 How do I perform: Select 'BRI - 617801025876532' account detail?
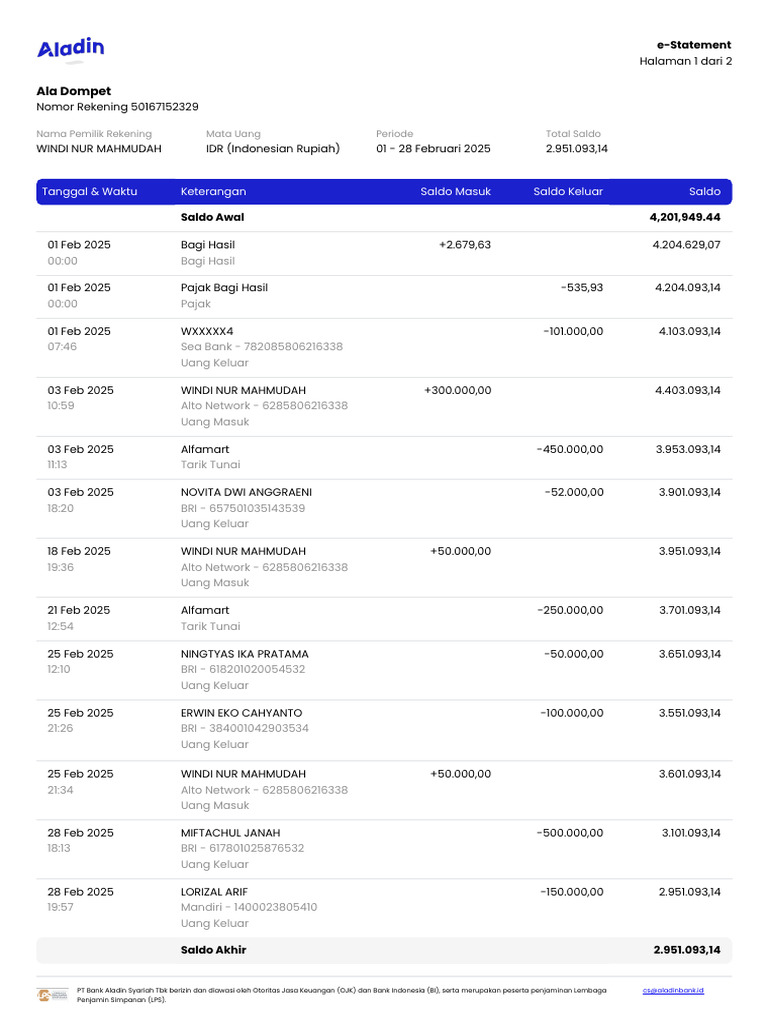pos(242,848)
